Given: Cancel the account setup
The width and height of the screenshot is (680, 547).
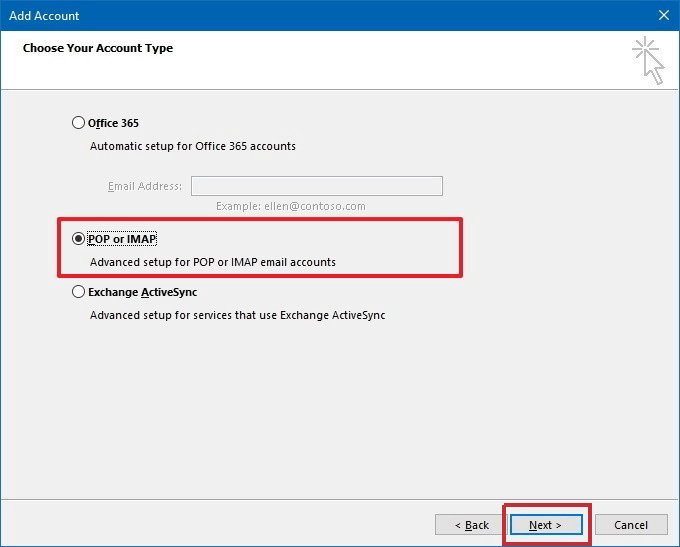Looking at the screenshot, I should click(631, 524).
